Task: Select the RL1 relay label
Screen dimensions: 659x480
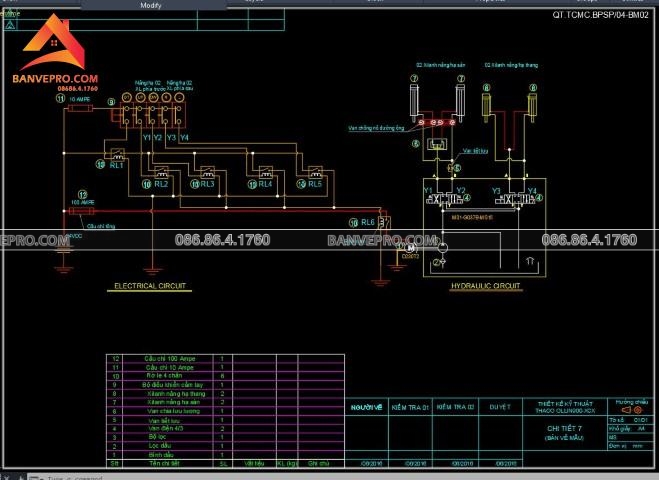Action: pos(117,165)
